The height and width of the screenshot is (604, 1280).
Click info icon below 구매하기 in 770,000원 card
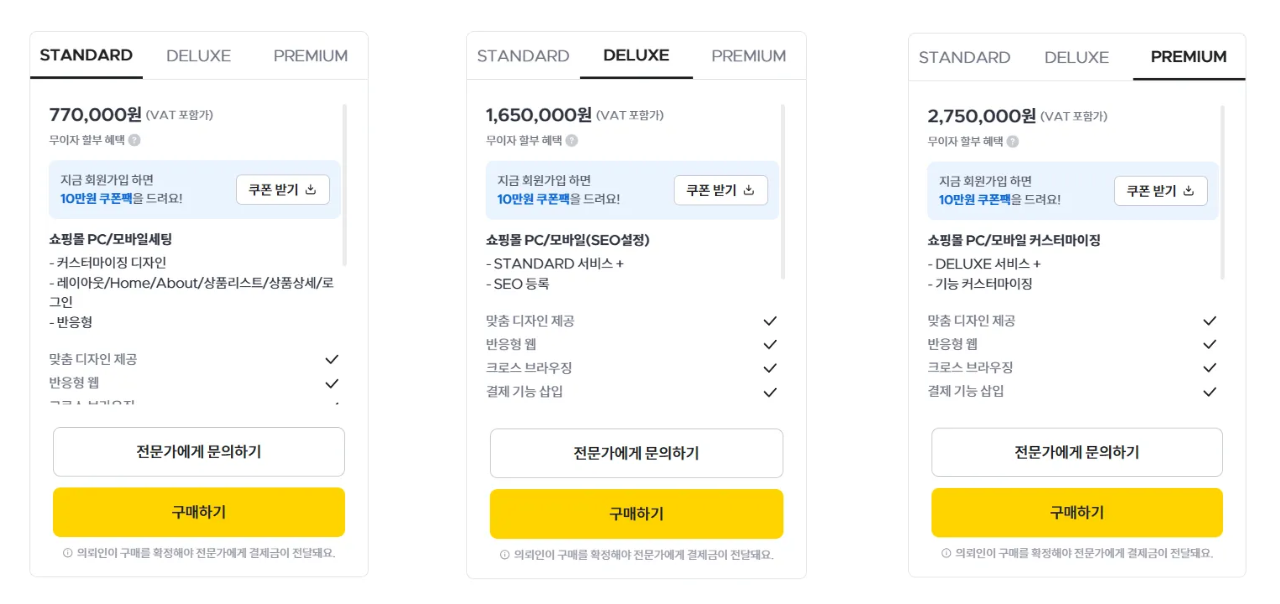(68, 553)
